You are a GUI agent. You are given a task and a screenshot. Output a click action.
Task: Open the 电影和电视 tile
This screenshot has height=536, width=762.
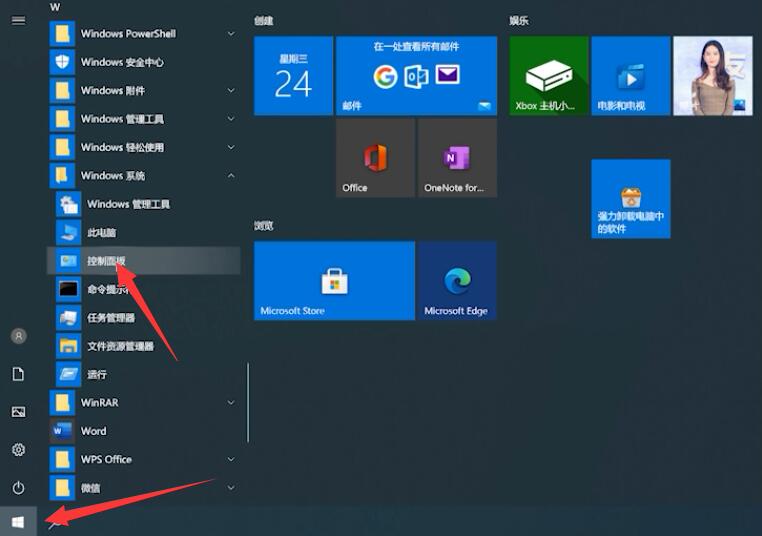coord(631,75)
